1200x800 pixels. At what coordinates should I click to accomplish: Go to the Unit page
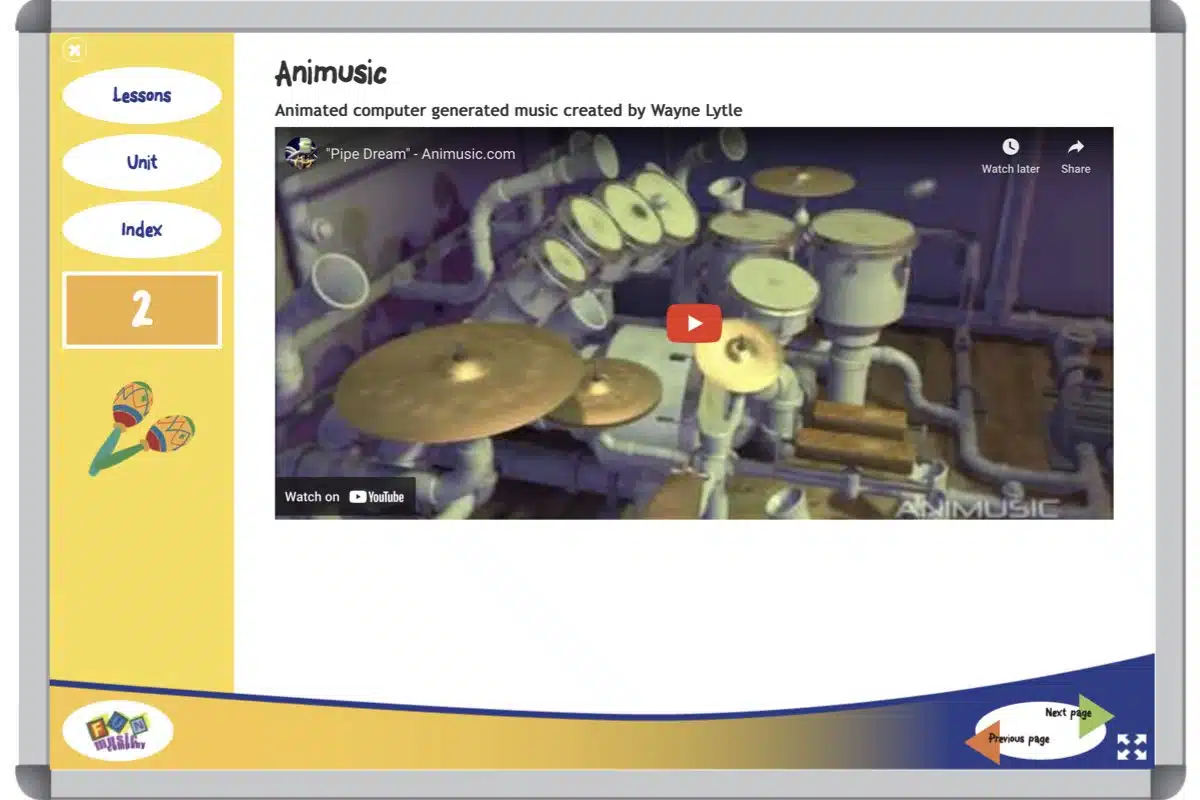point(141,162)
